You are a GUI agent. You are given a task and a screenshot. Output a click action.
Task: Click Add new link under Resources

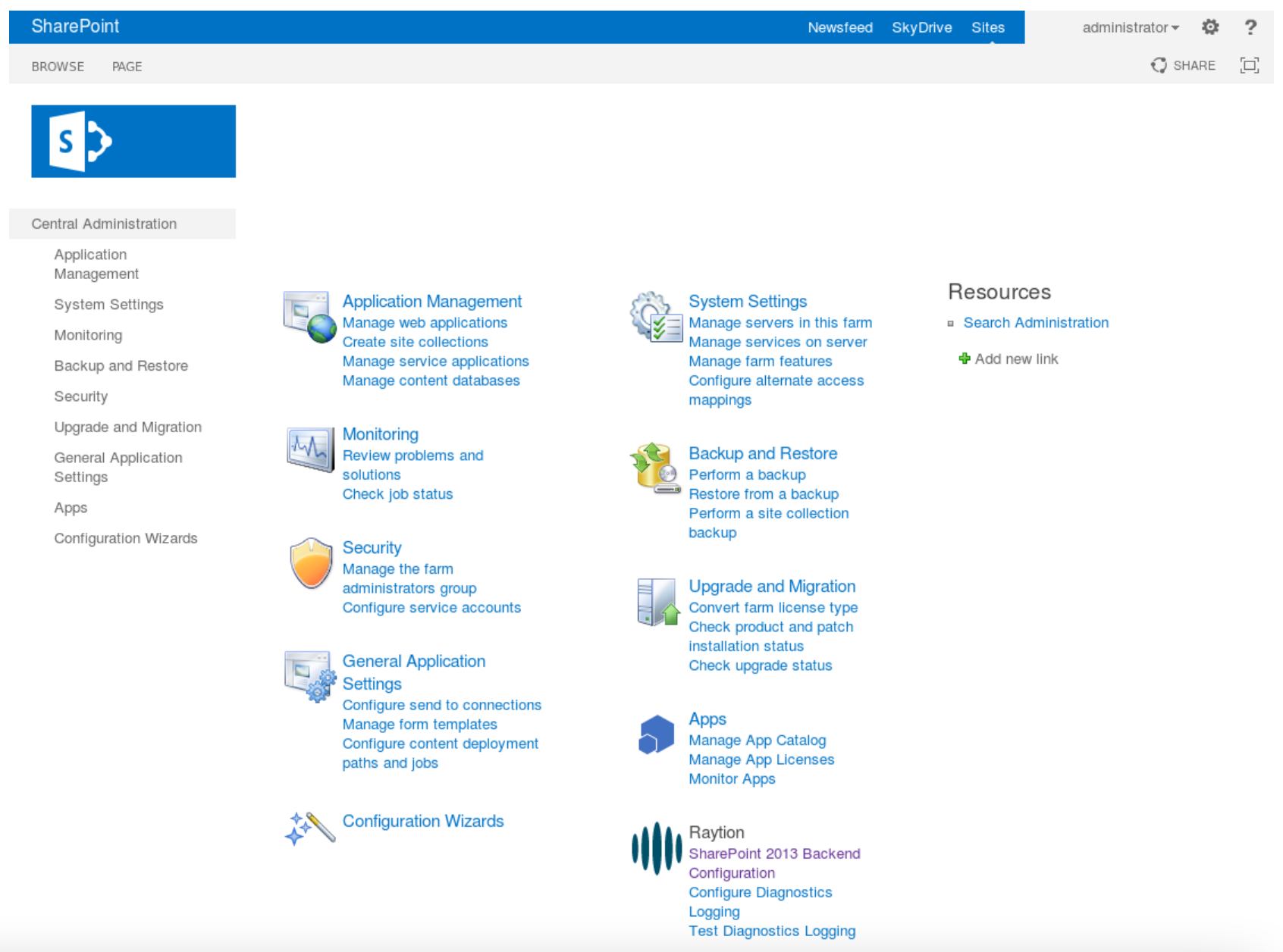[1015, 359]
